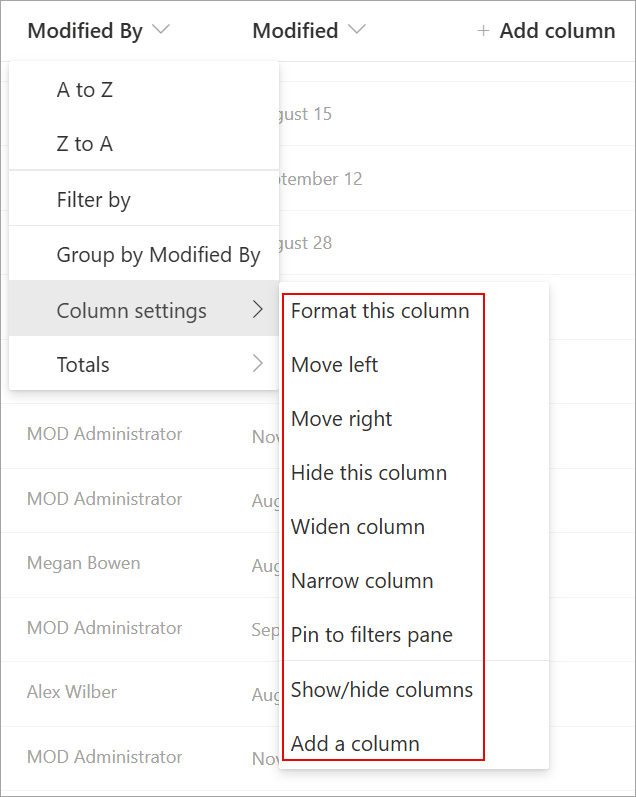Click the plus icon beside Add column
The height and width of the screenshot is (797, 636).
coord(483,31)
